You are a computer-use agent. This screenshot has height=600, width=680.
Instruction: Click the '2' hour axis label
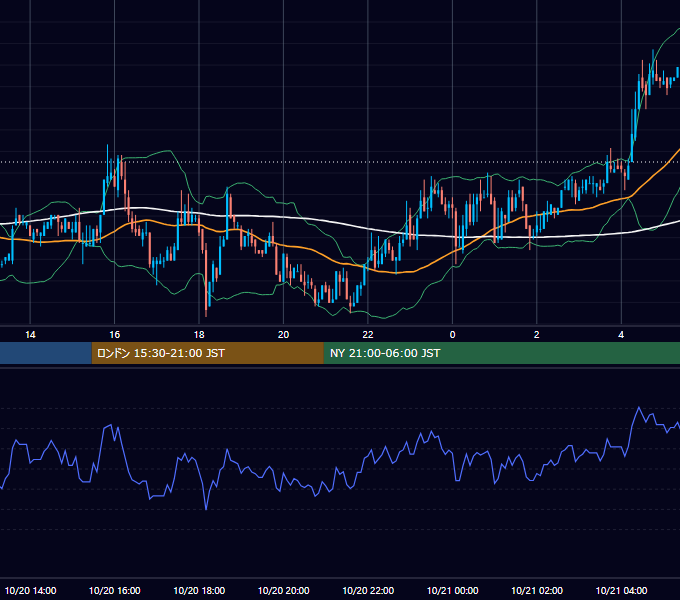tap(536, 335)
